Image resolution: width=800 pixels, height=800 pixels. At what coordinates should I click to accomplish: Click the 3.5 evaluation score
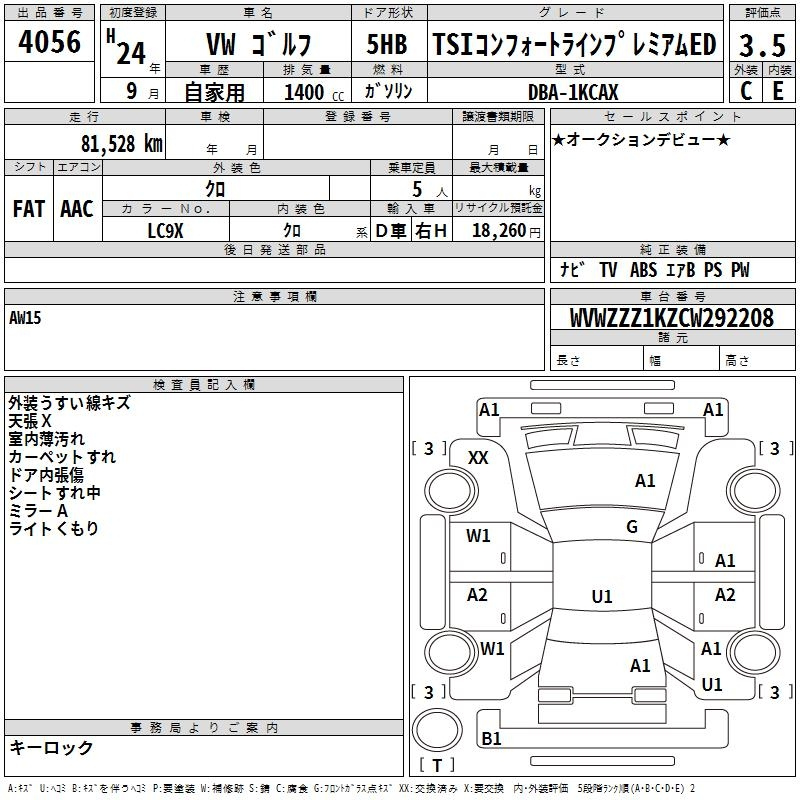(761, 45)
